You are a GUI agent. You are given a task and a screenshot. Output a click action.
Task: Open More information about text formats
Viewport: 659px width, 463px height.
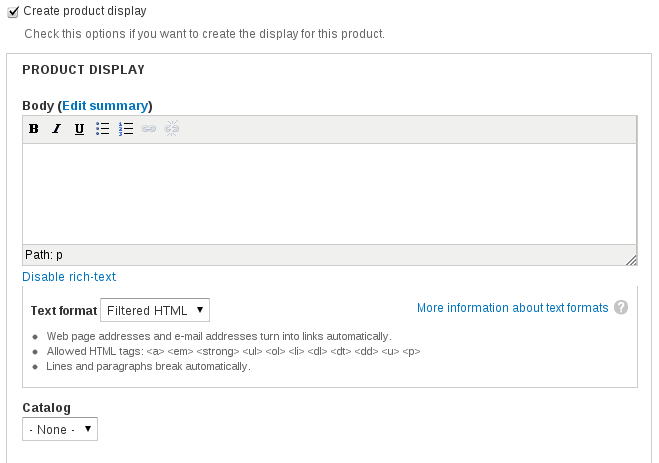pos(512,307)
